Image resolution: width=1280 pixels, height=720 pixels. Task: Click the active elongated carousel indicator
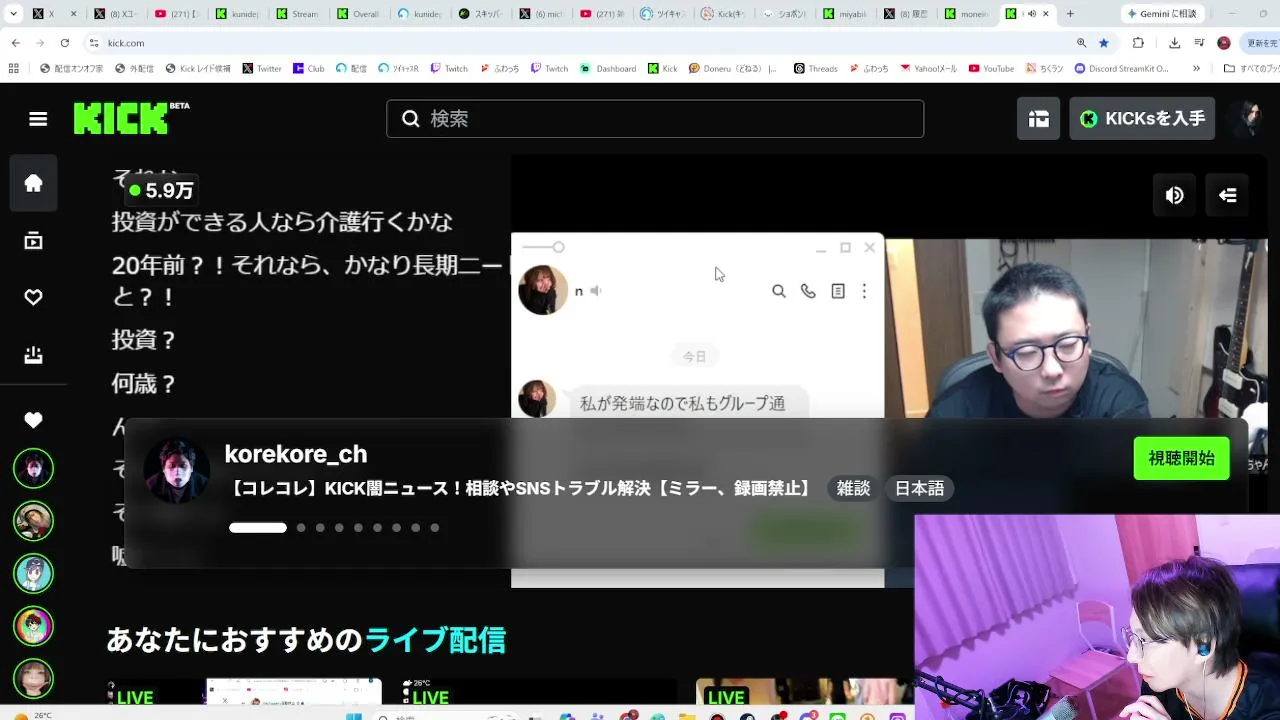[x=258, y=528]
